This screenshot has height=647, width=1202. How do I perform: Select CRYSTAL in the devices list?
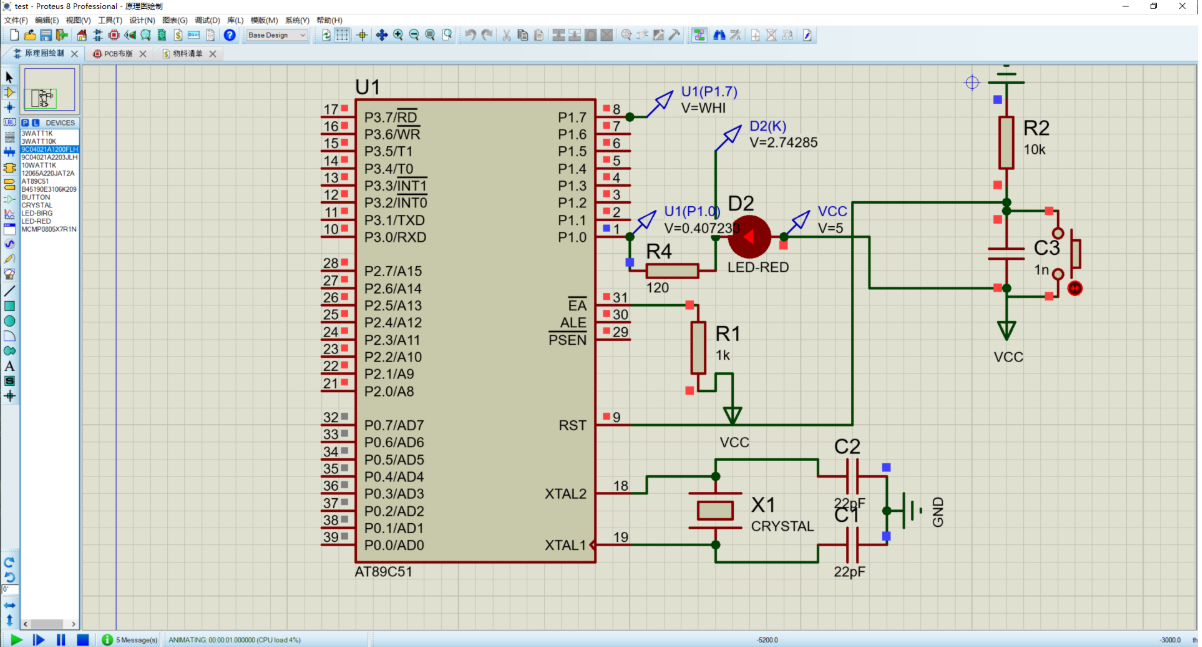coord(49,205)
